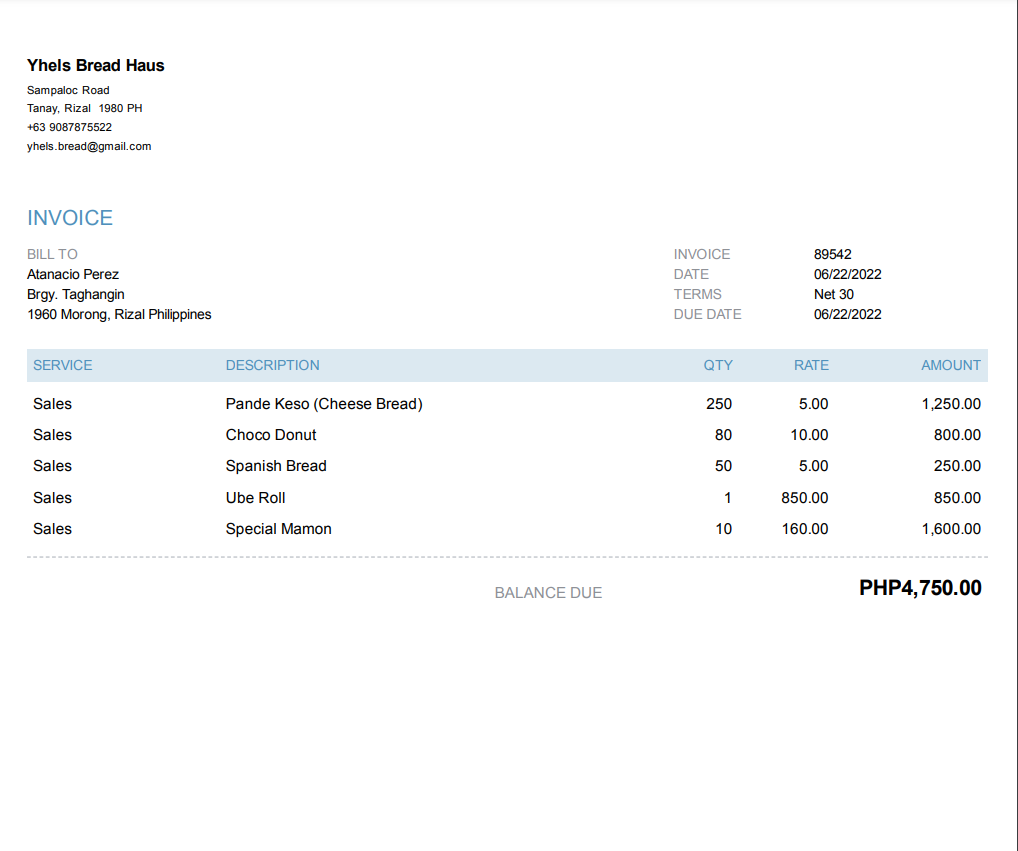This screenshot has width=1018, height=851.
Task: Click the AMOUNT column header
Action: [x=950, y=365]
